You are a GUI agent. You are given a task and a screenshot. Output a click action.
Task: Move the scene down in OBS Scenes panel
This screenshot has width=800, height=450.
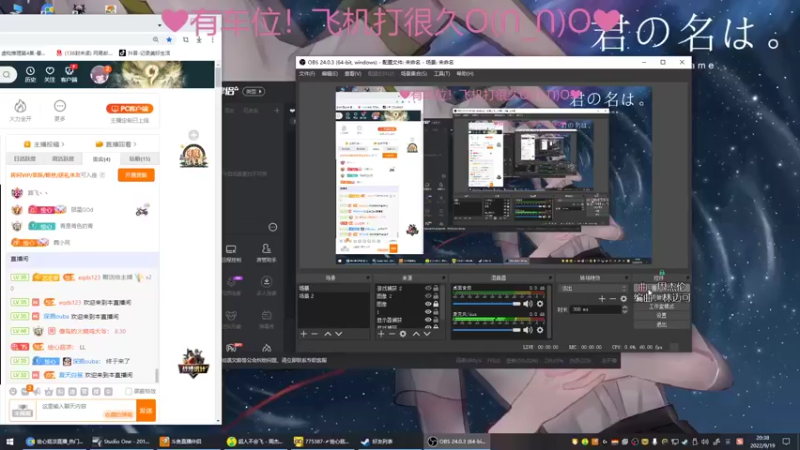(339, 334)
